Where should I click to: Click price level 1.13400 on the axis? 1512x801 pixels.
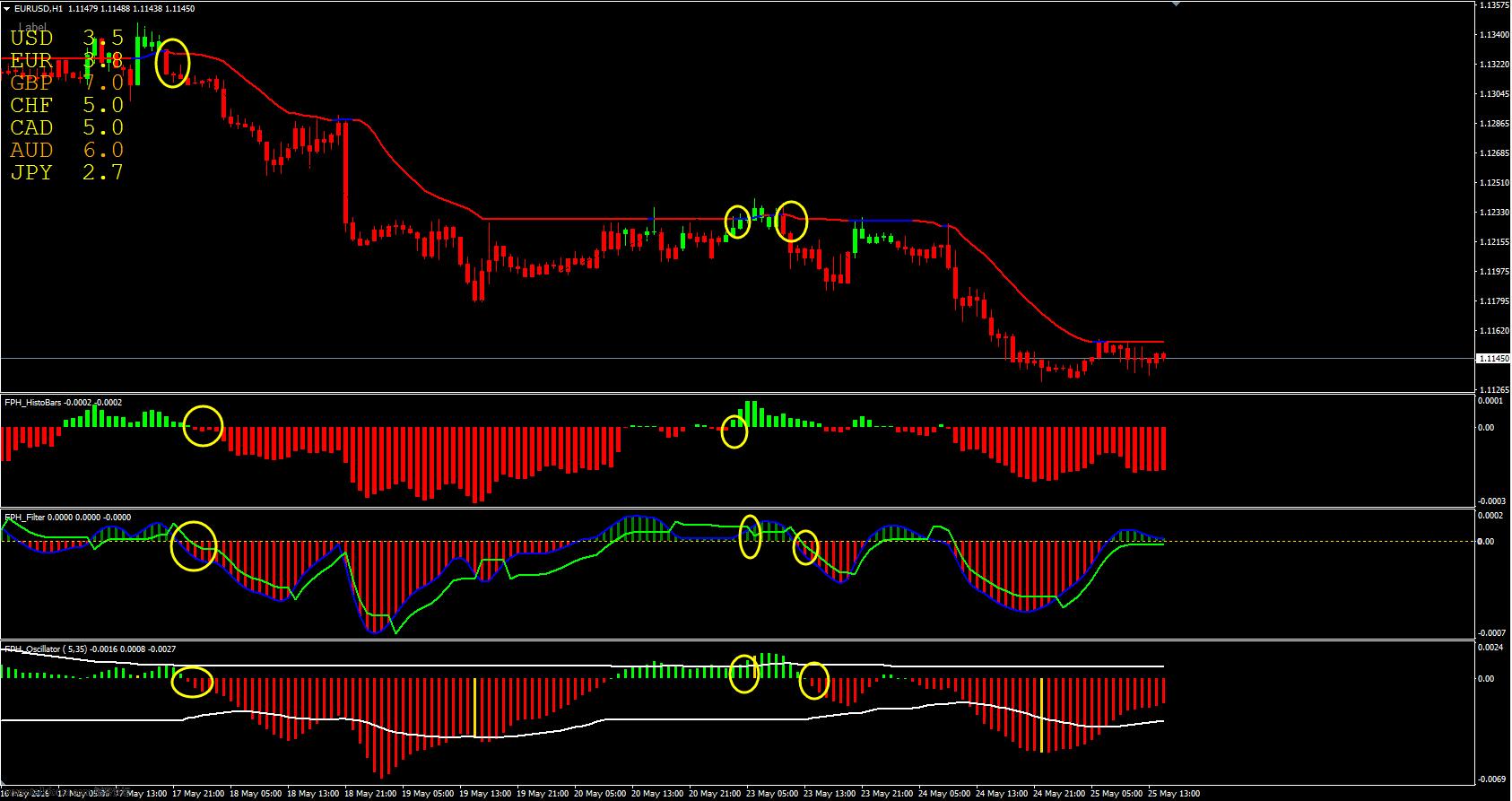point(1493,35)
